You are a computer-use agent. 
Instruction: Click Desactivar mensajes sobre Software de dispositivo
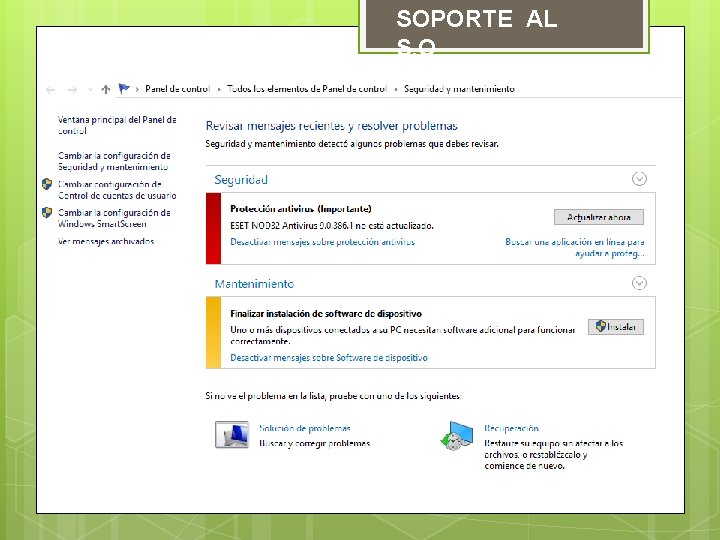pos(329,357)
